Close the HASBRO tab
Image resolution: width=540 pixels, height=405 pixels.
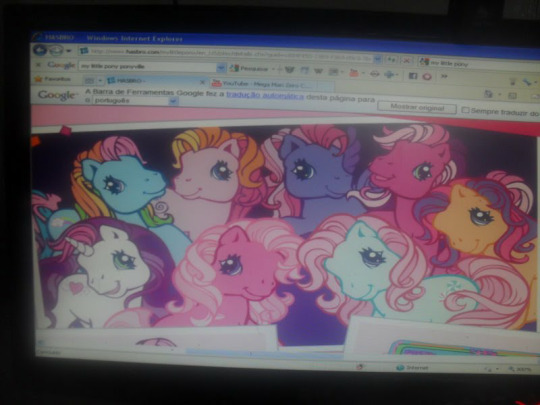tap(202, 82)
